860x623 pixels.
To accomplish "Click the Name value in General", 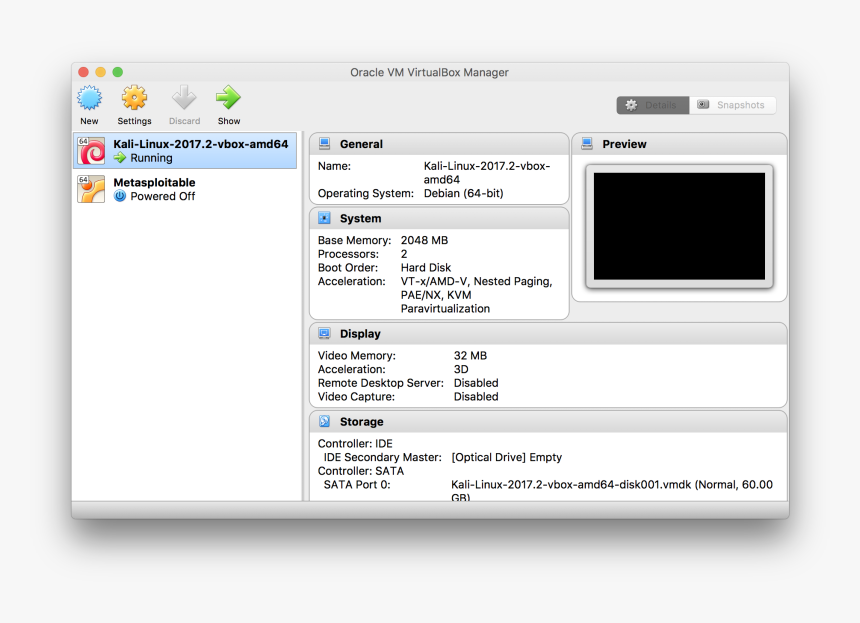I will tap(486, 172).
